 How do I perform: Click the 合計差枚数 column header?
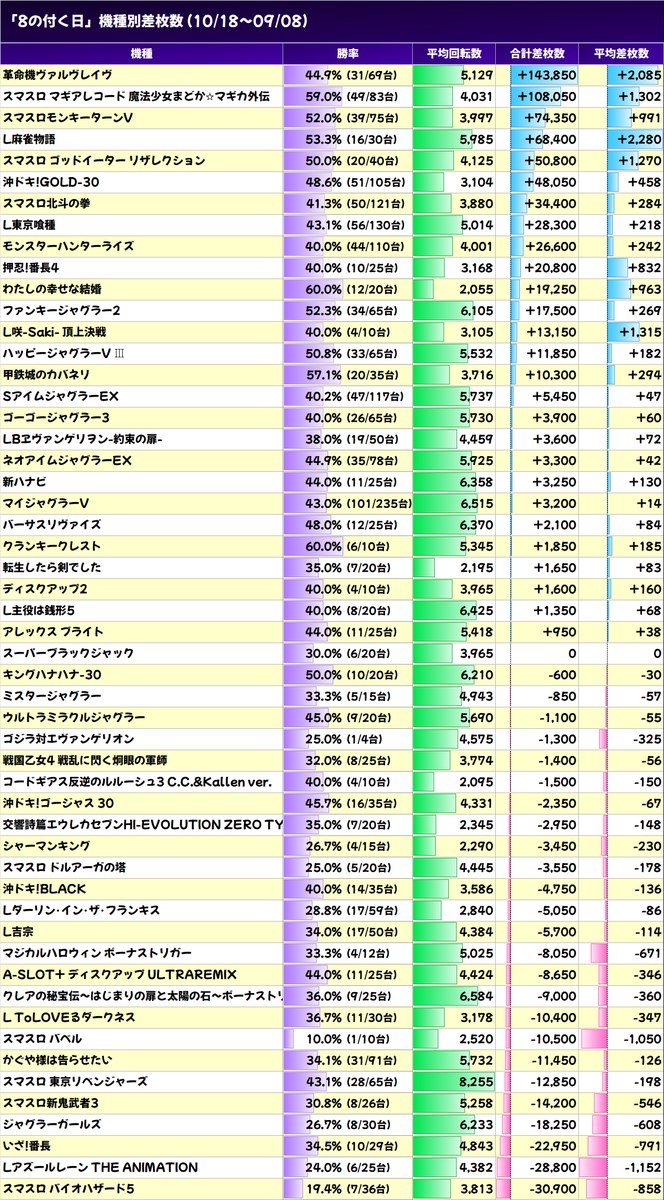coord(537,53)
